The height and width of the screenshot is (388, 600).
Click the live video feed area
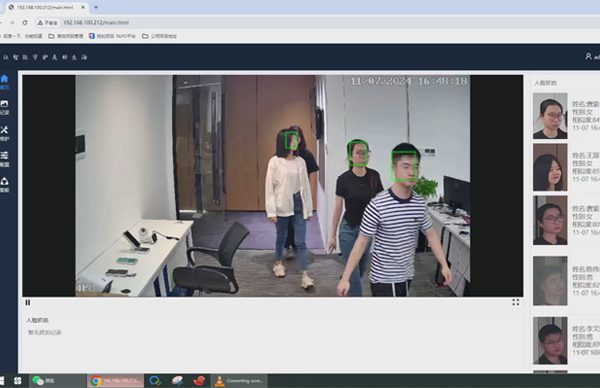272,186
